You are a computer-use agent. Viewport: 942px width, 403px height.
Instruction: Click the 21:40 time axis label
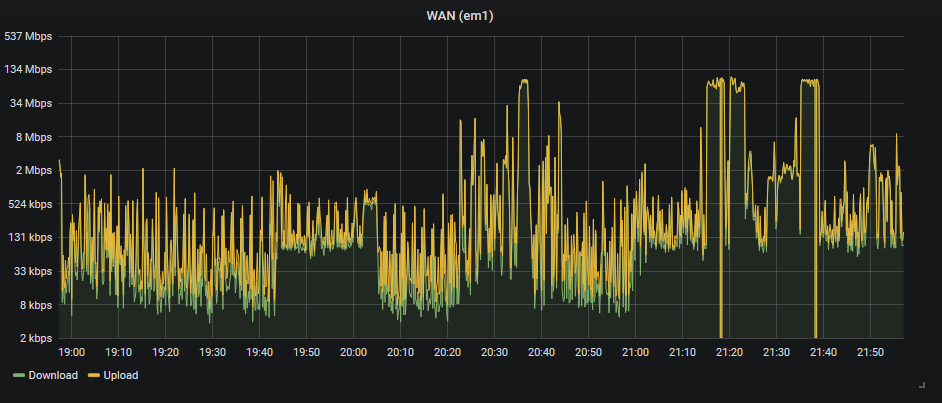[x=822, y=353]
